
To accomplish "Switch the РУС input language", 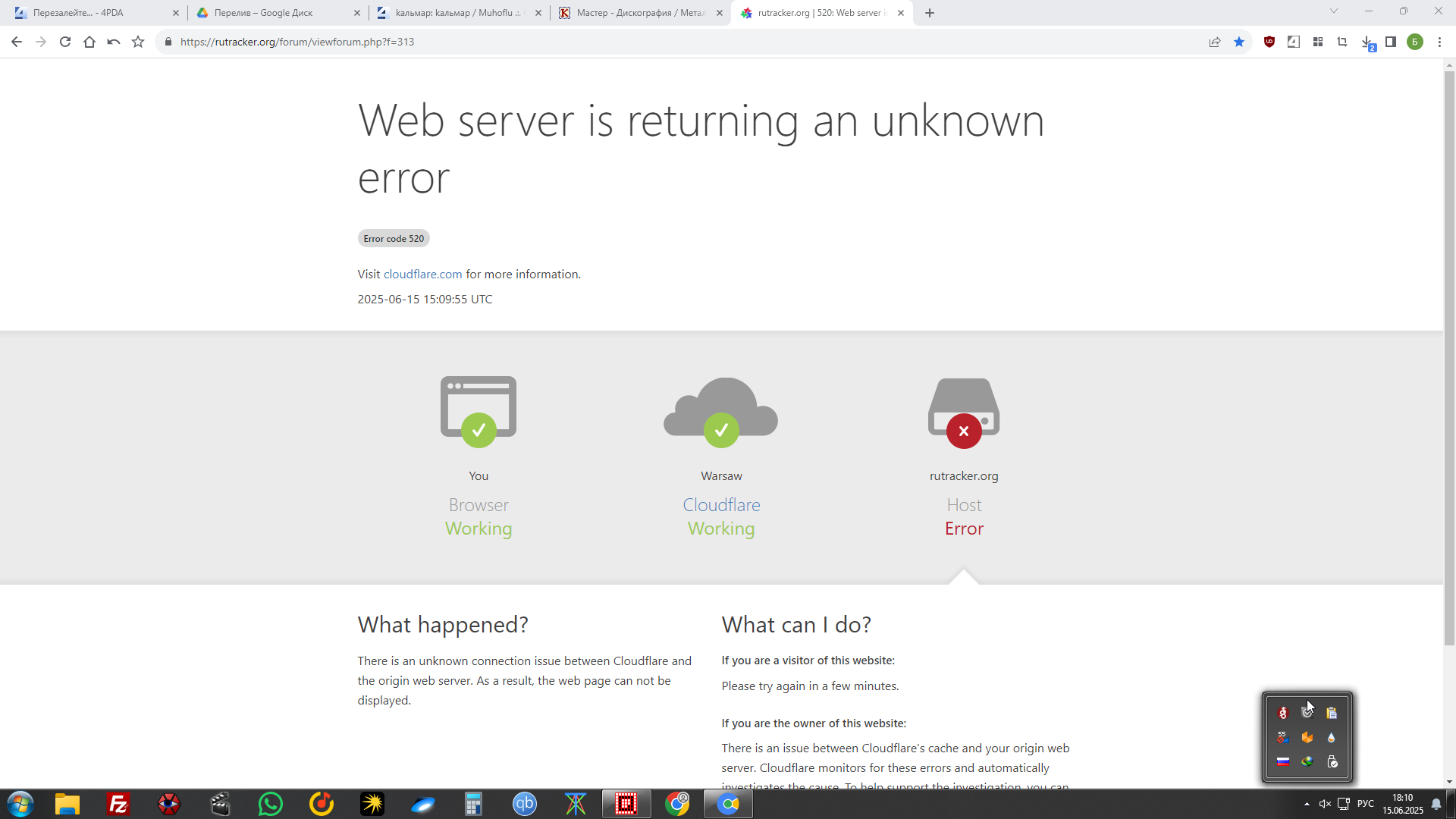I will 1366,804.
